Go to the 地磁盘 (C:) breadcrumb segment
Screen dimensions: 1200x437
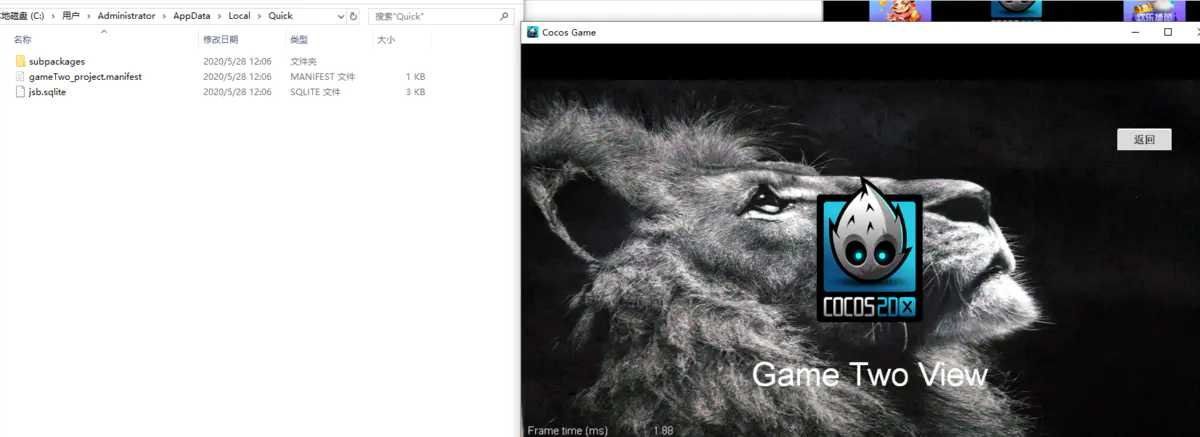coord(23,16)
